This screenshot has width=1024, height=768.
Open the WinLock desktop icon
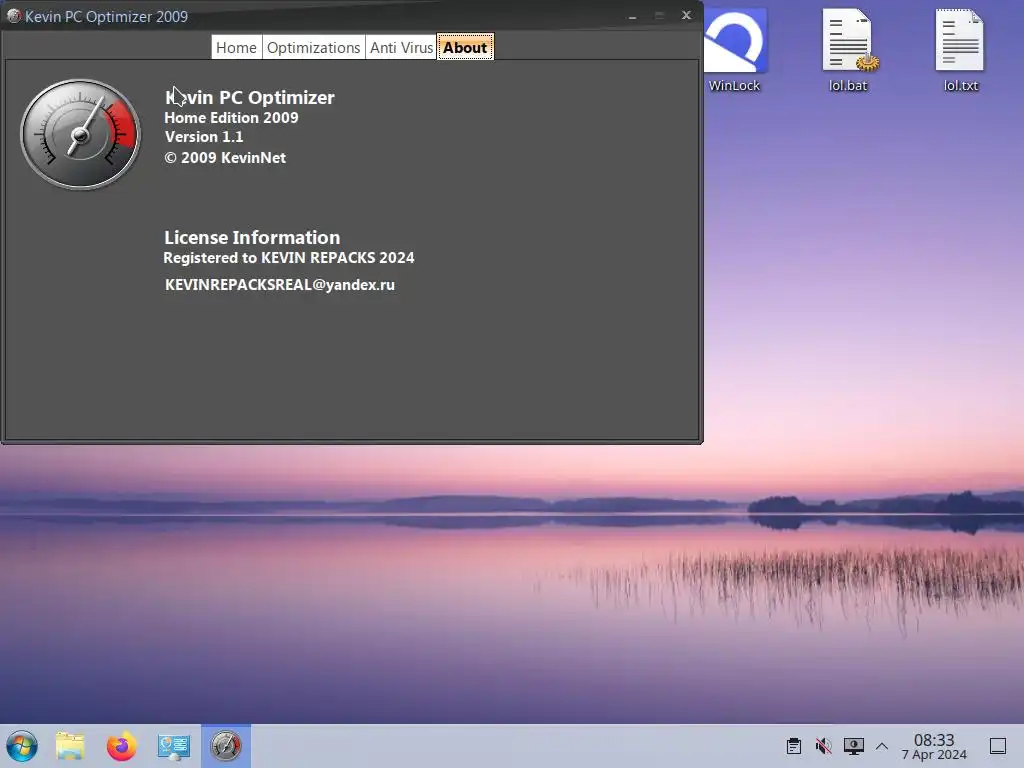tap(734, 51)
